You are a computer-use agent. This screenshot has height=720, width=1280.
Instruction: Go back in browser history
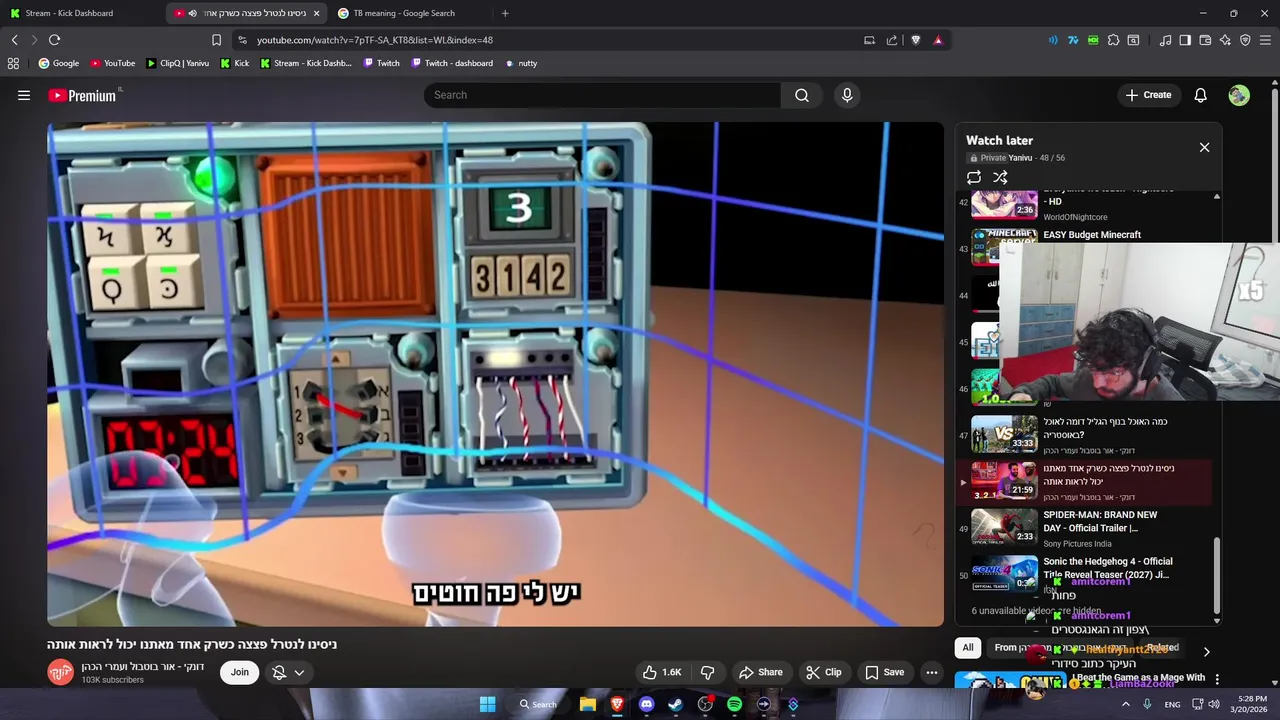15,40
